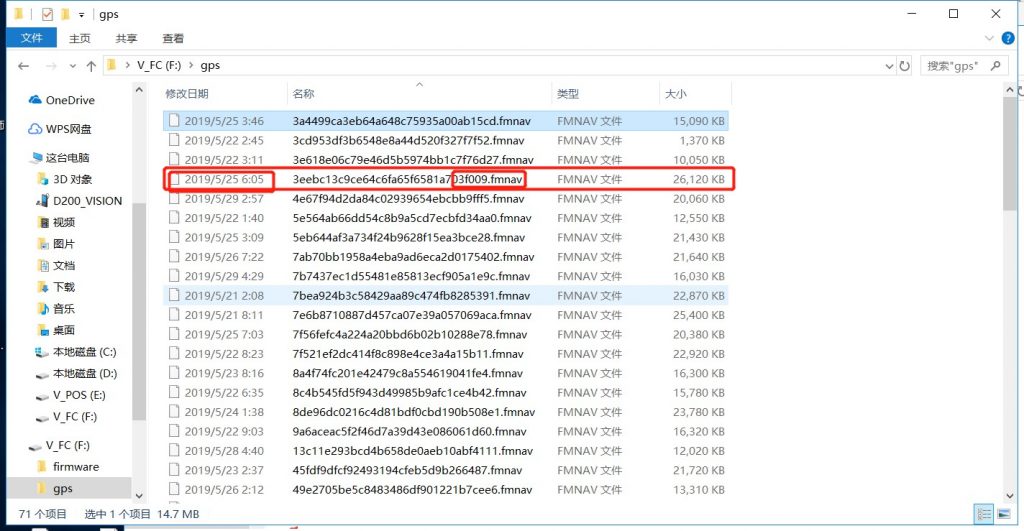Open the 共享 ribbon tab
The height and width of the screenshot is (531, 1024).
126,39
